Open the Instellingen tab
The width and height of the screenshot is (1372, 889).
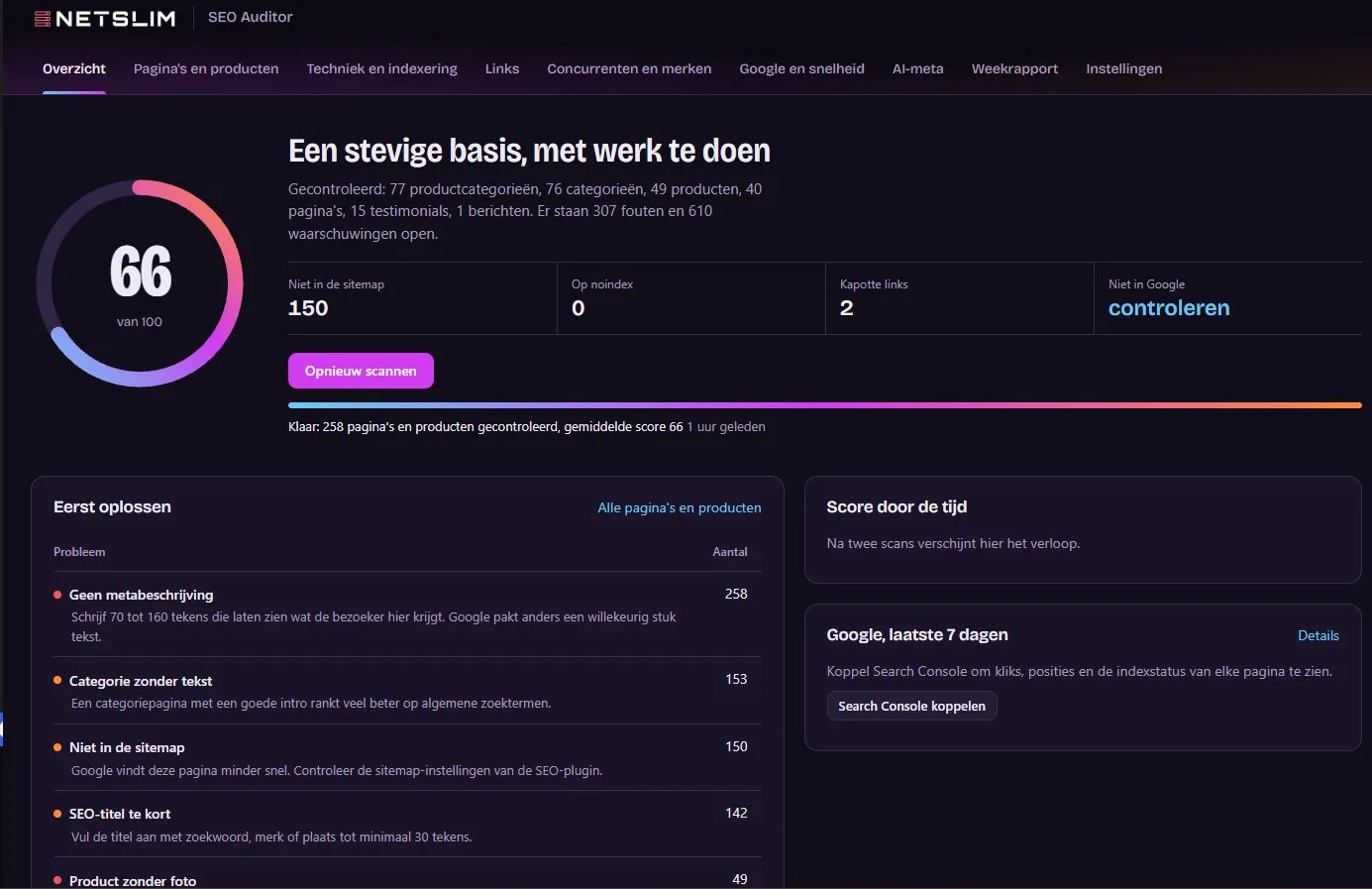(1123, 68)
